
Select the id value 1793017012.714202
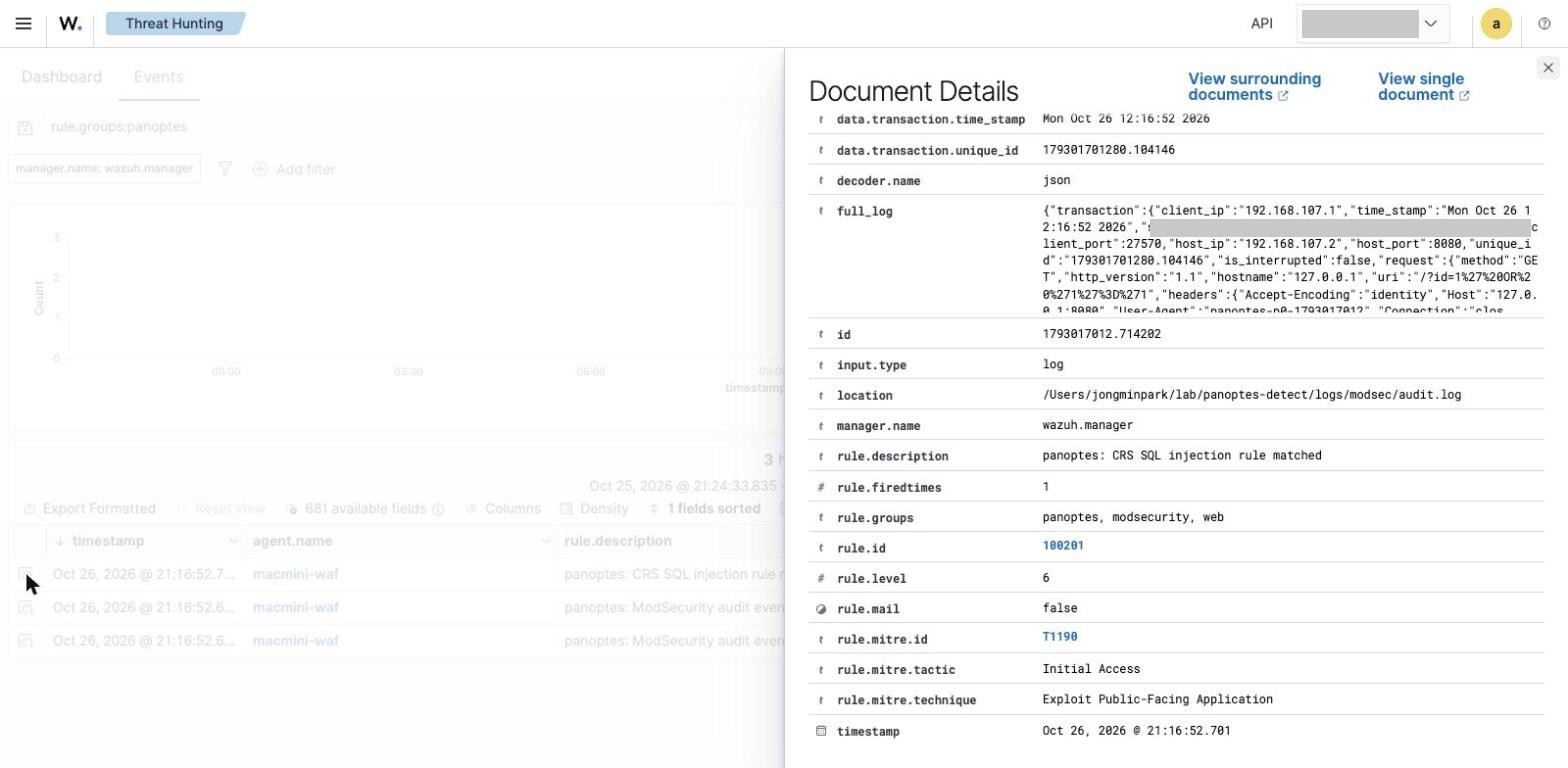coord(1102,335)
